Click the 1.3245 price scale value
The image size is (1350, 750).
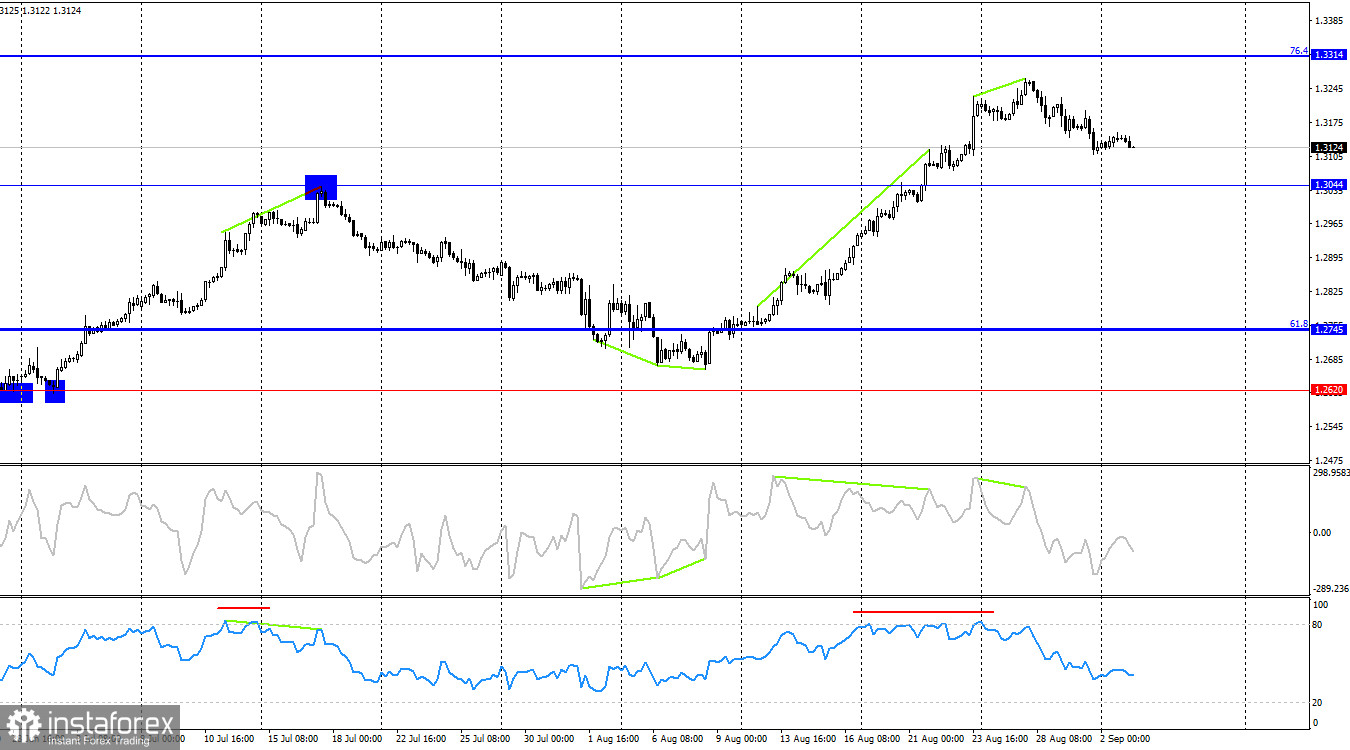pyautogui.click(x=1329, y=89)
